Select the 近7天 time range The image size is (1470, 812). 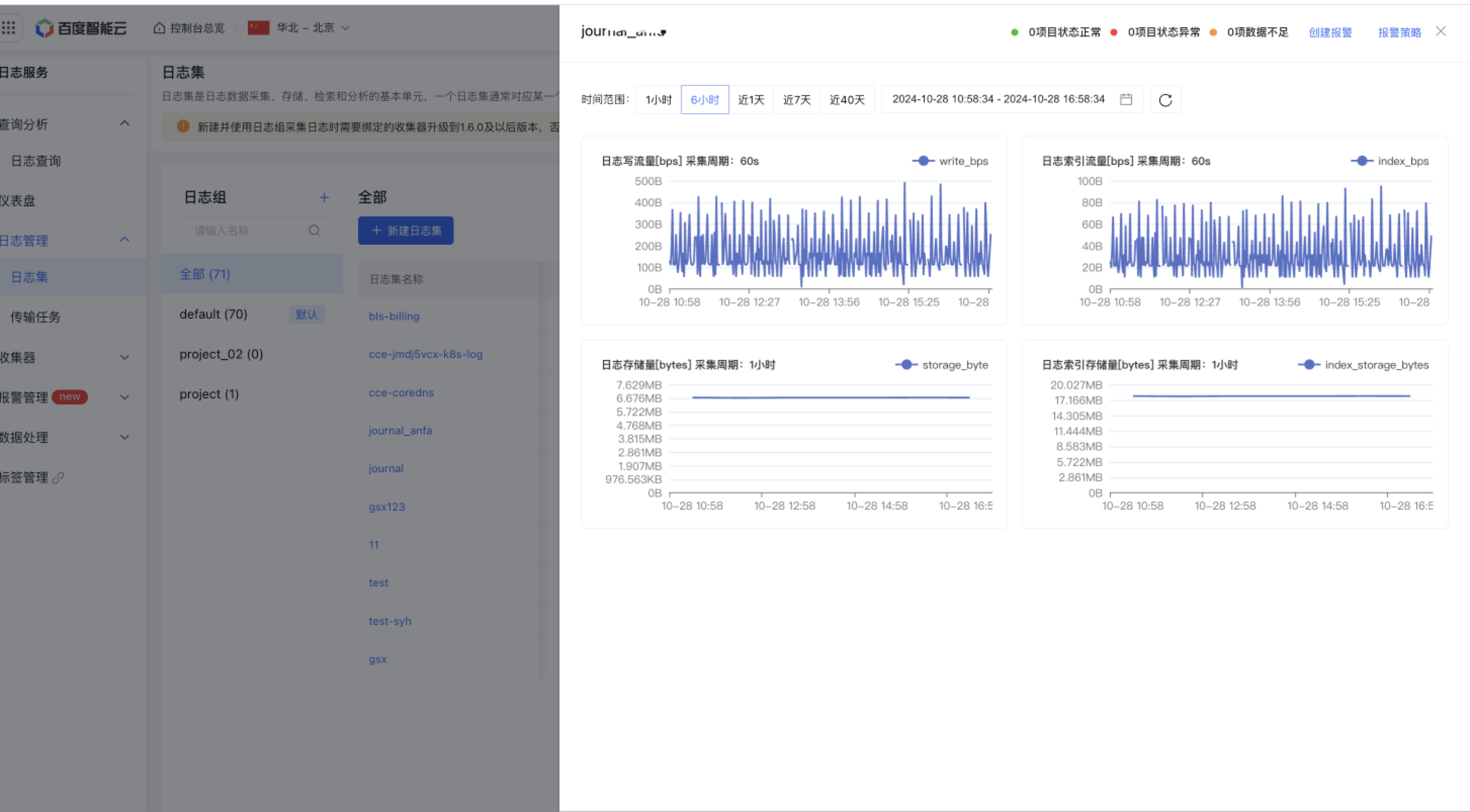(797, 99)
